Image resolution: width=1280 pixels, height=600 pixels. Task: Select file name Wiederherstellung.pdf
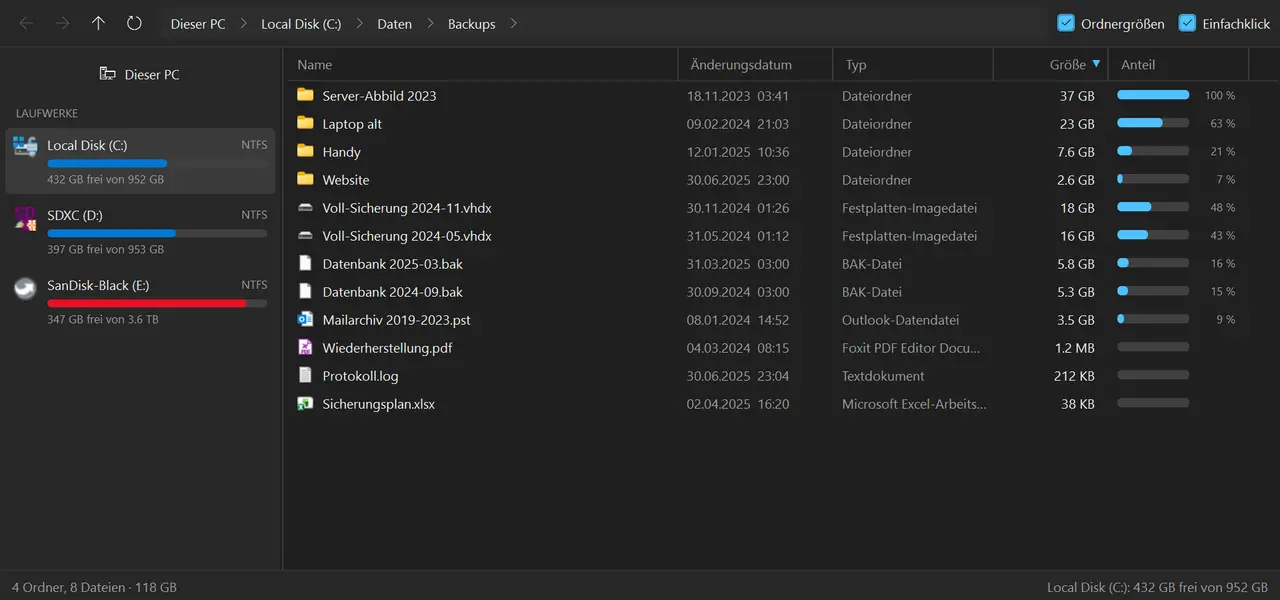click(387, 348)
